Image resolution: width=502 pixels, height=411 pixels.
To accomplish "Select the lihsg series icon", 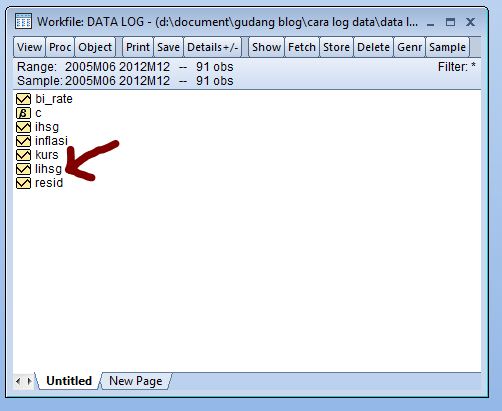I will pos(23,169).
